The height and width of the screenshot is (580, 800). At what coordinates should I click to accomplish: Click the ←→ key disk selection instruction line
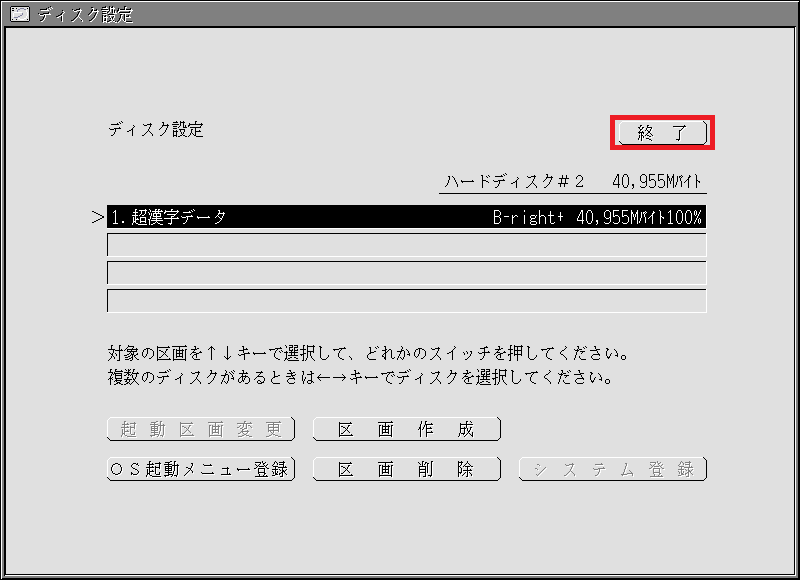point(359,378)
